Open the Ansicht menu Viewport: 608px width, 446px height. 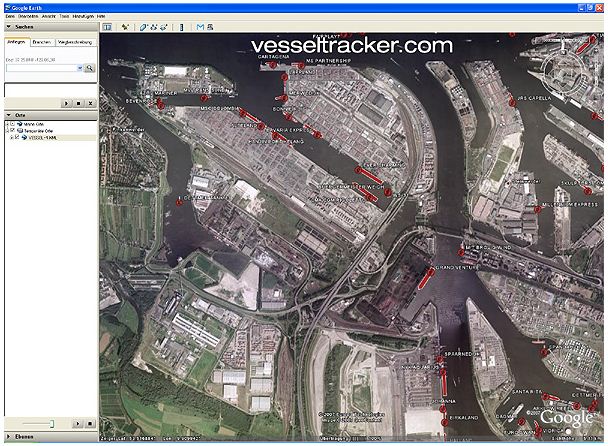coord(49,16)
